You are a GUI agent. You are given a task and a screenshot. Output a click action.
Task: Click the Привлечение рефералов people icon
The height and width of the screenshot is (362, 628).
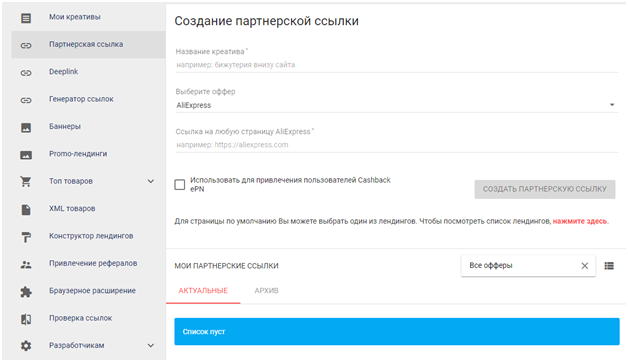pyautogui.click(x=26, y=264)
